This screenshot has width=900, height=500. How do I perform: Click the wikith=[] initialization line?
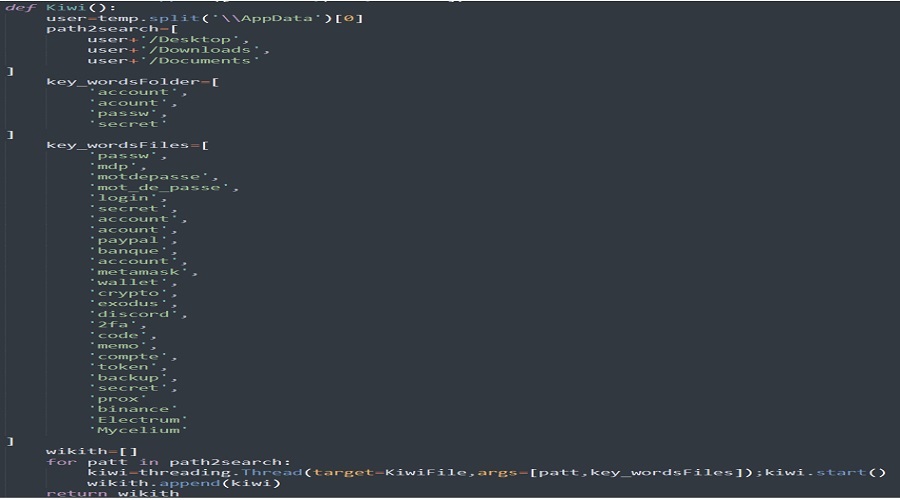tap(92, 452)
